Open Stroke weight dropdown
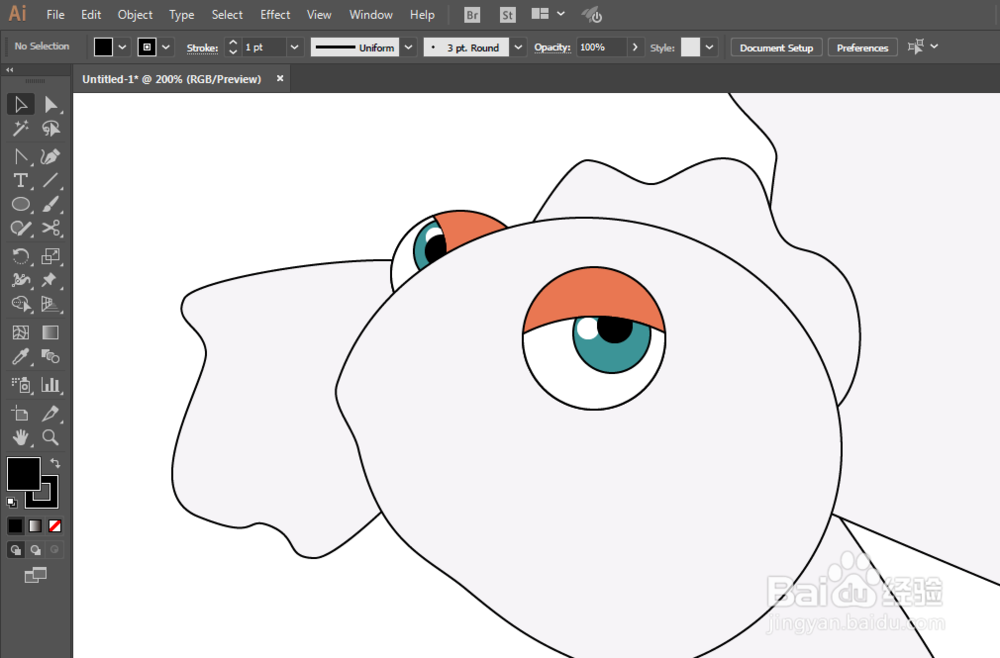 [x=294, y=47]
